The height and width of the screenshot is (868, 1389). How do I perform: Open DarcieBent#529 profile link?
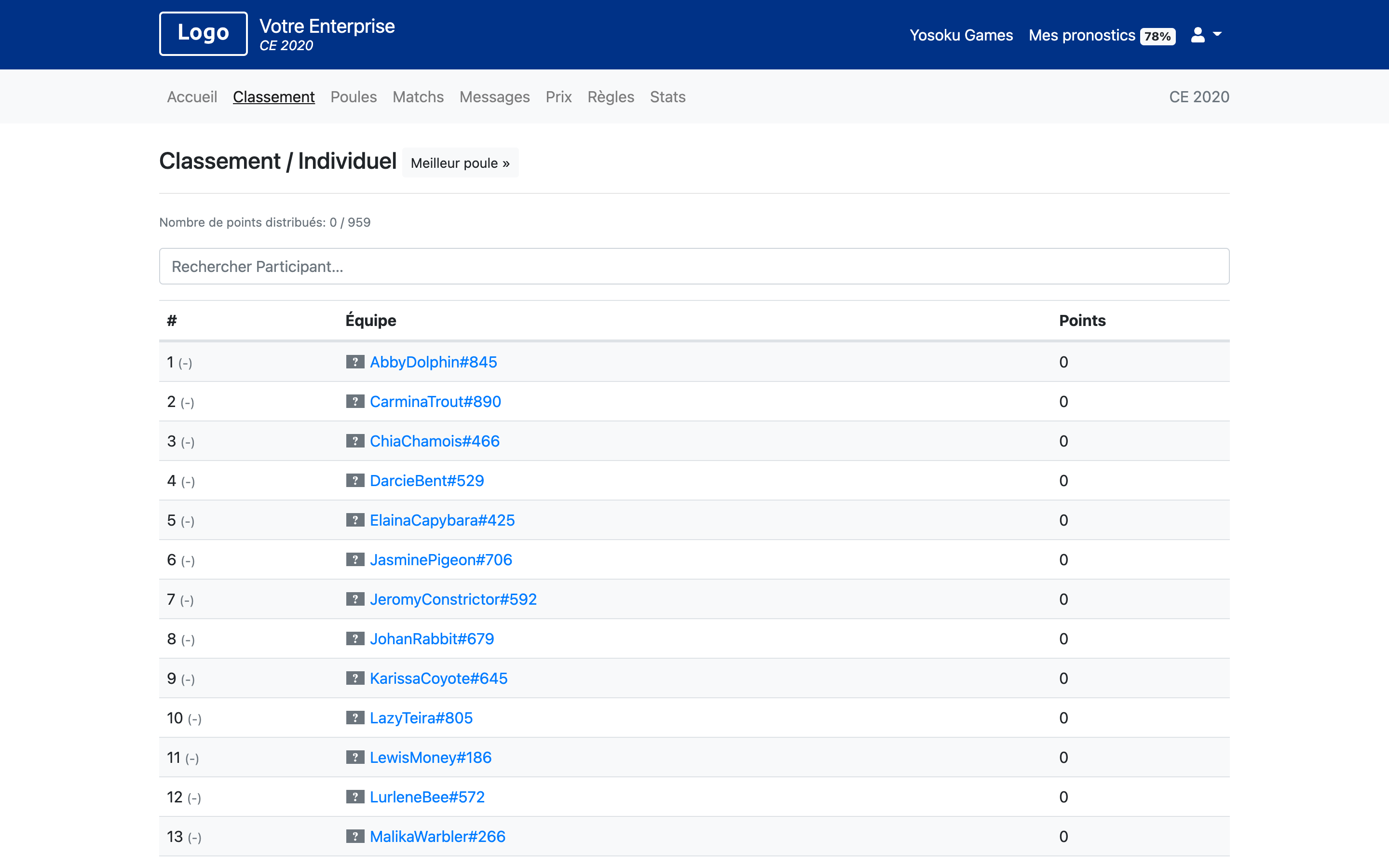427,481
